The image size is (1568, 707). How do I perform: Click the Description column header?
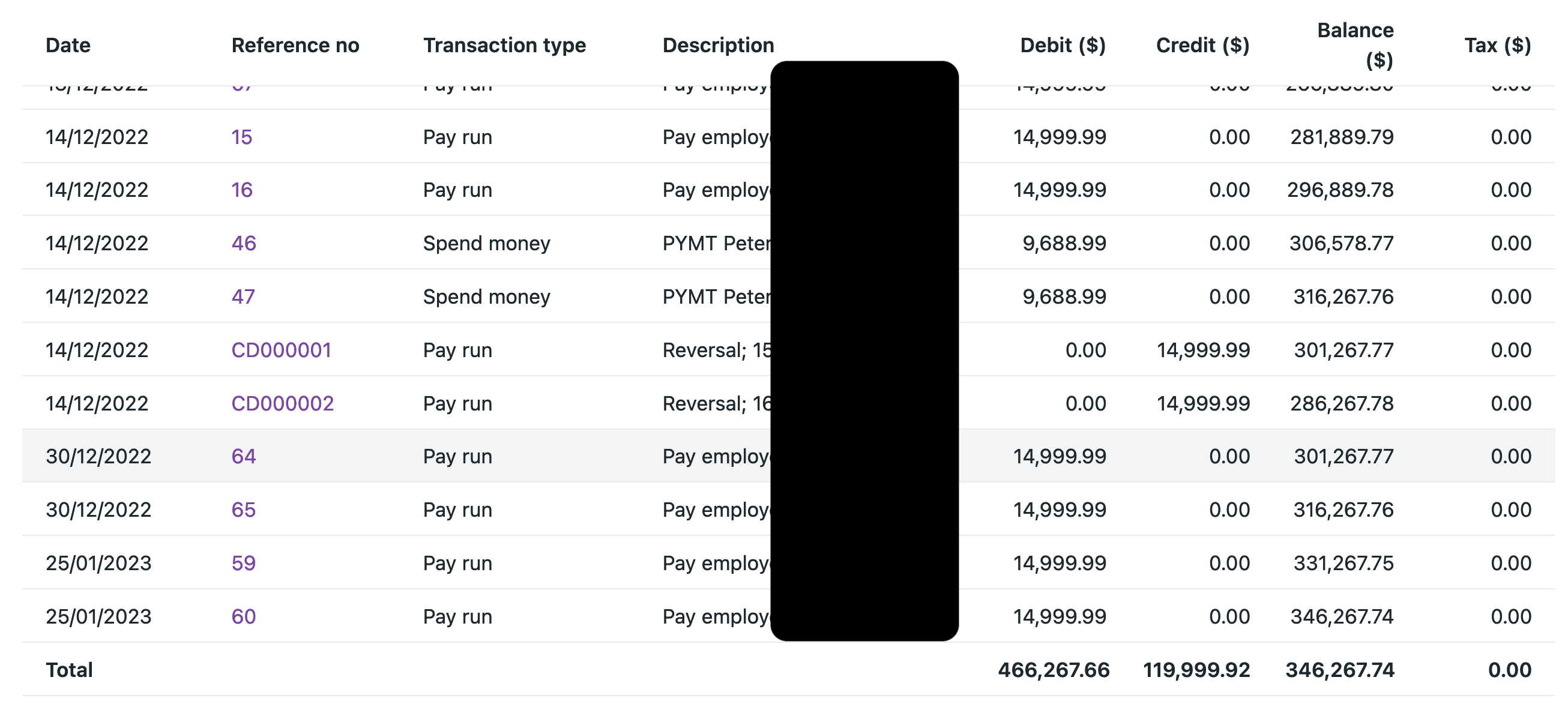click(x=718, y=45)
